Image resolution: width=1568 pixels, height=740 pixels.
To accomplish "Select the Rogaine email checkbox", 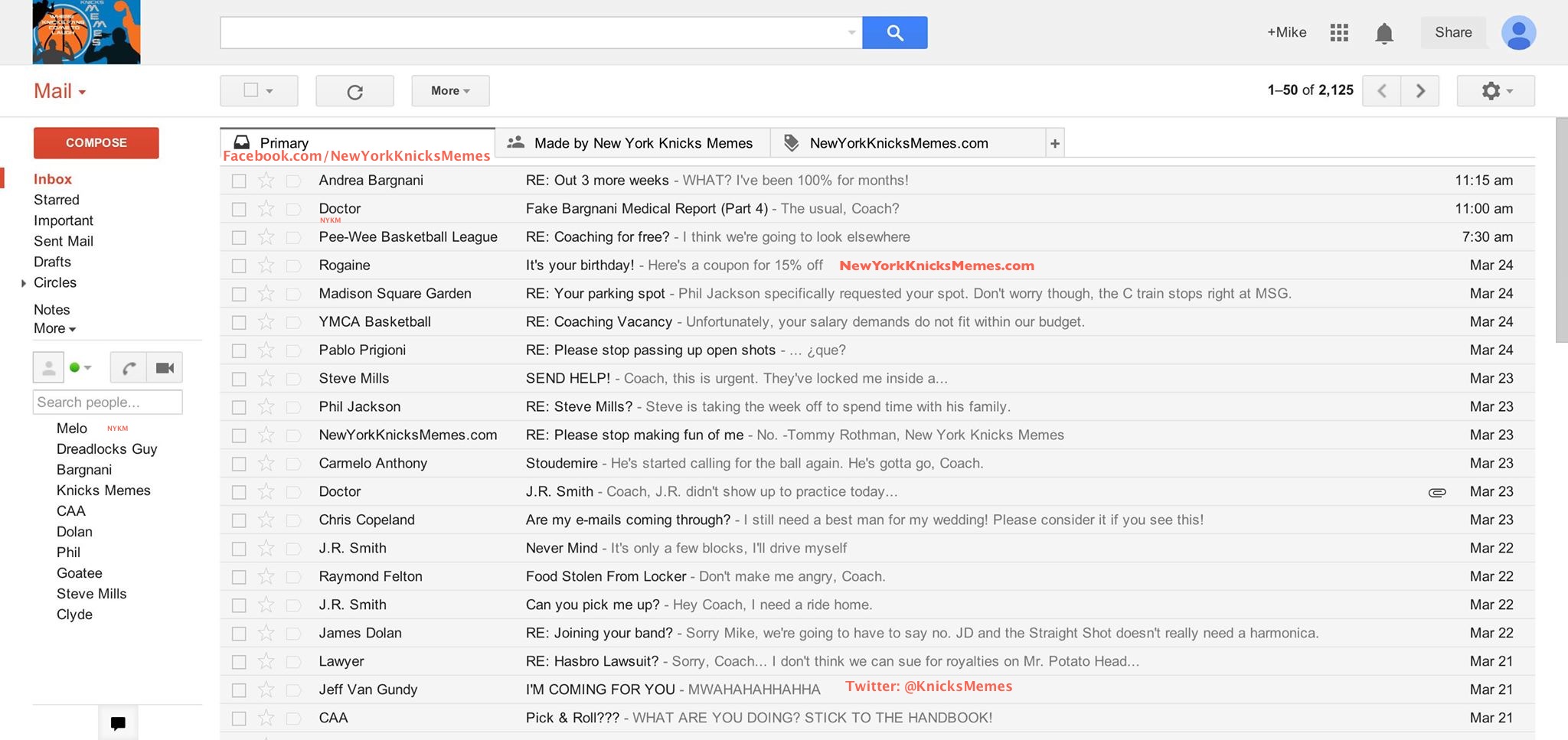I will [239, 266].
